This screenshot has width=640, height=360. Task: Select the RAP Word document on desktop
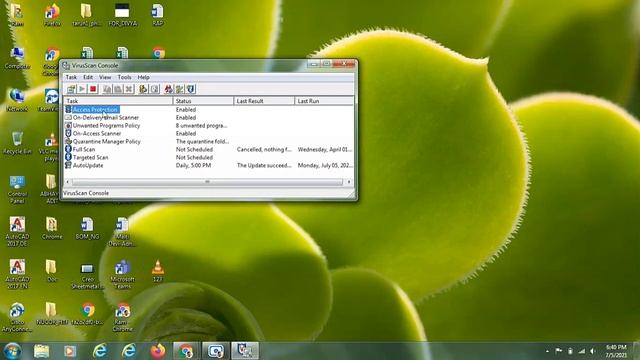(x=158, y=15)
